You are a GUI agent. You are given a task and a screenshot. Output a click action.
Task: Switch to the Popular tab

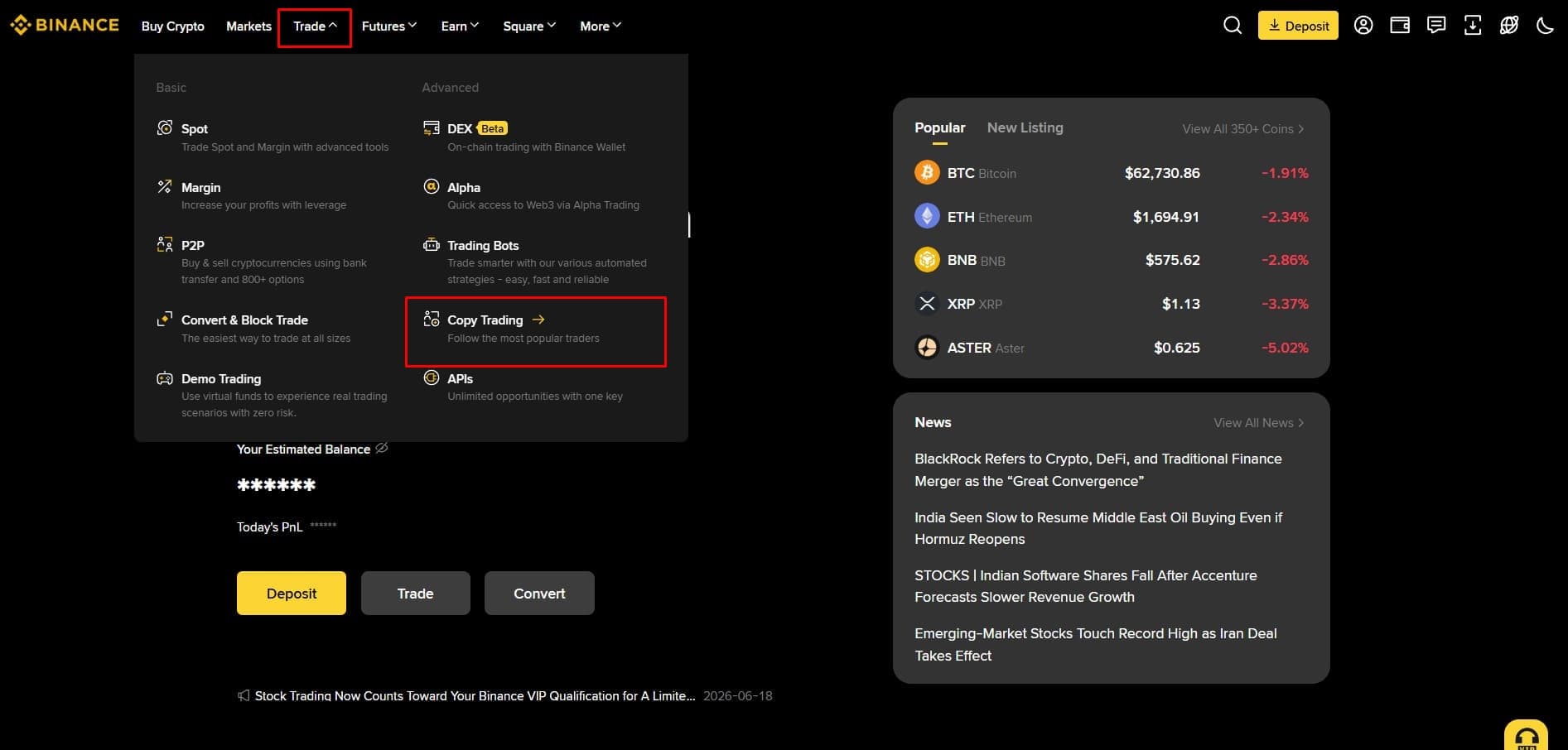(x=939, y=128)
